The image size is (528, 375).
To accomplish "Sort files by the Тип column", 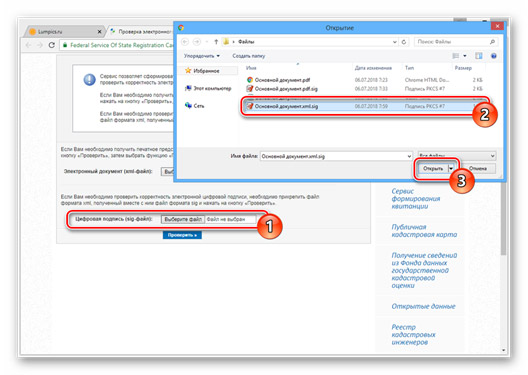I will click(409, 68).
